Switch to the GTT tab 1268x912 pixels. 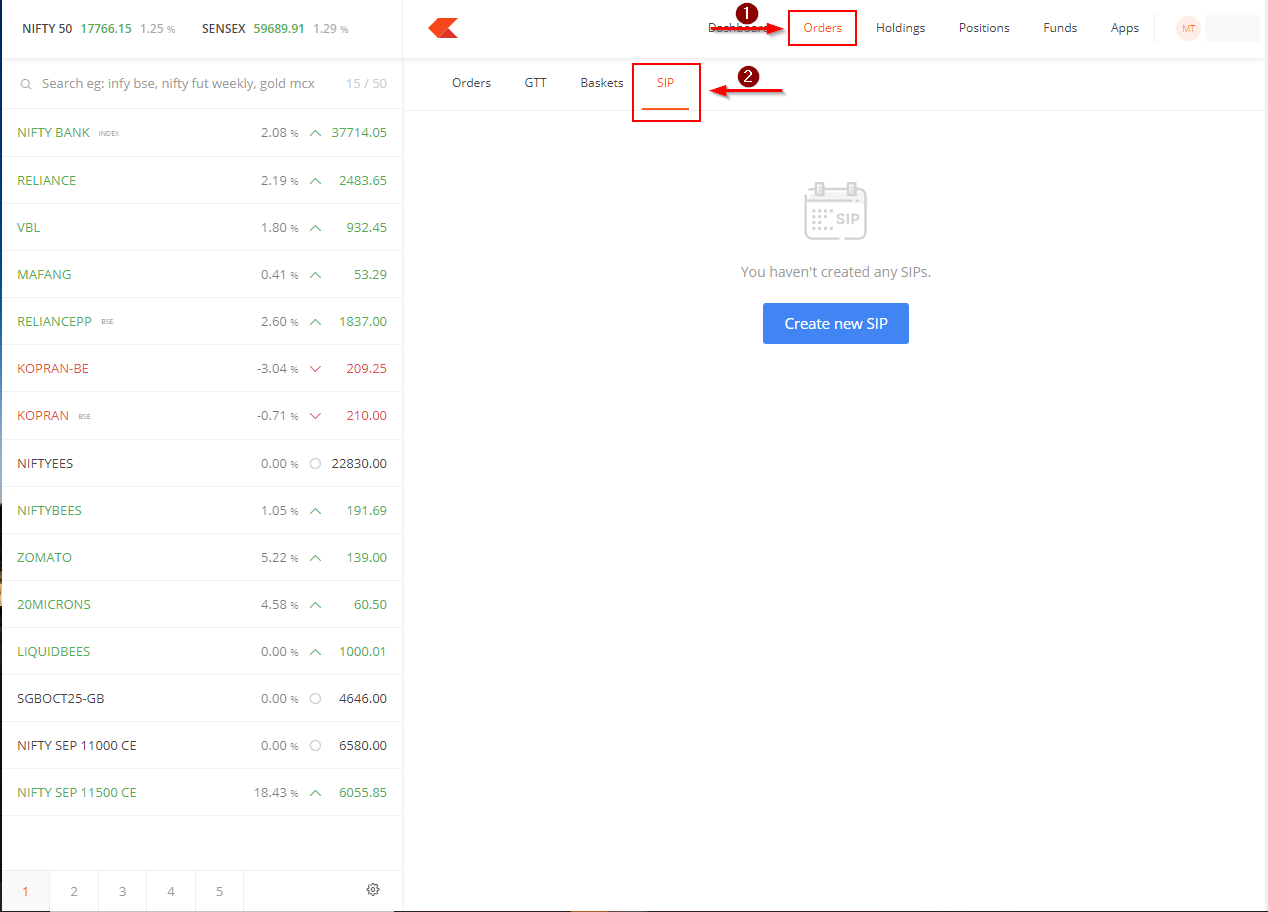(x=536, y=83)
